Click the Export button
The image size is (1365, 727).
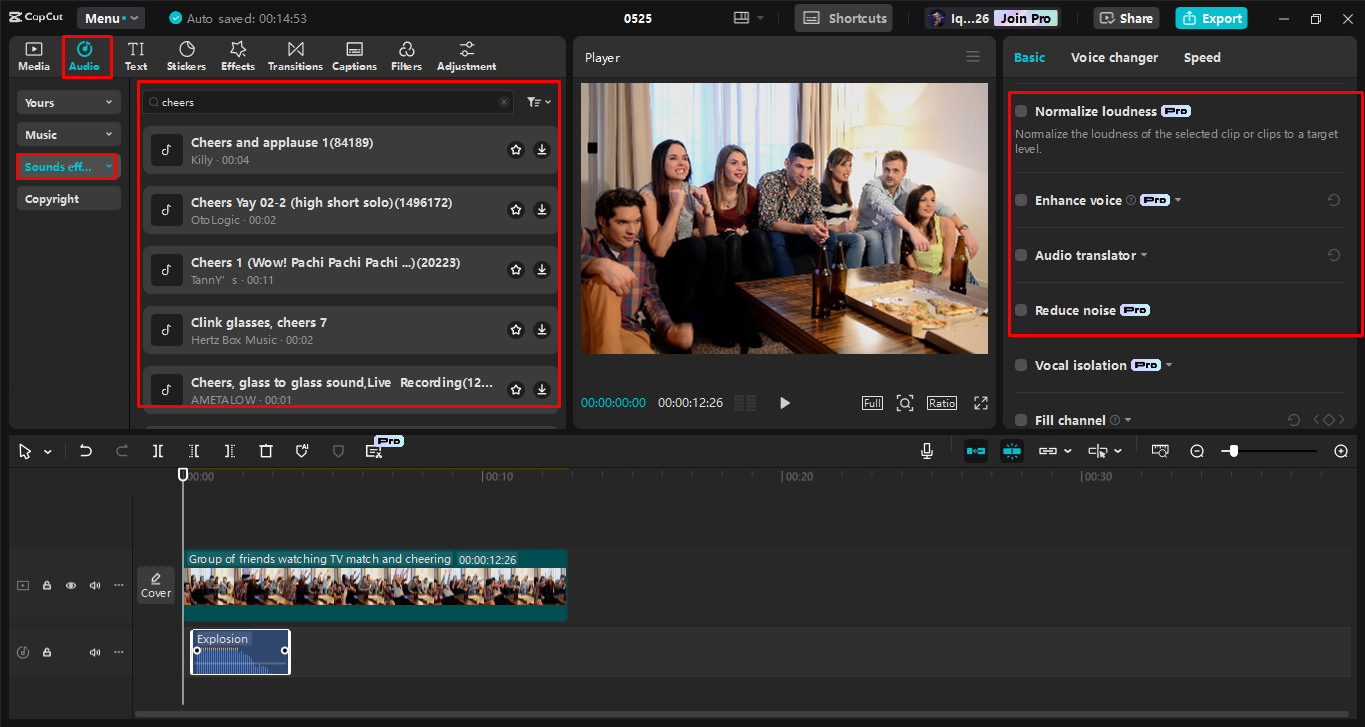[x=1210, y=17]
